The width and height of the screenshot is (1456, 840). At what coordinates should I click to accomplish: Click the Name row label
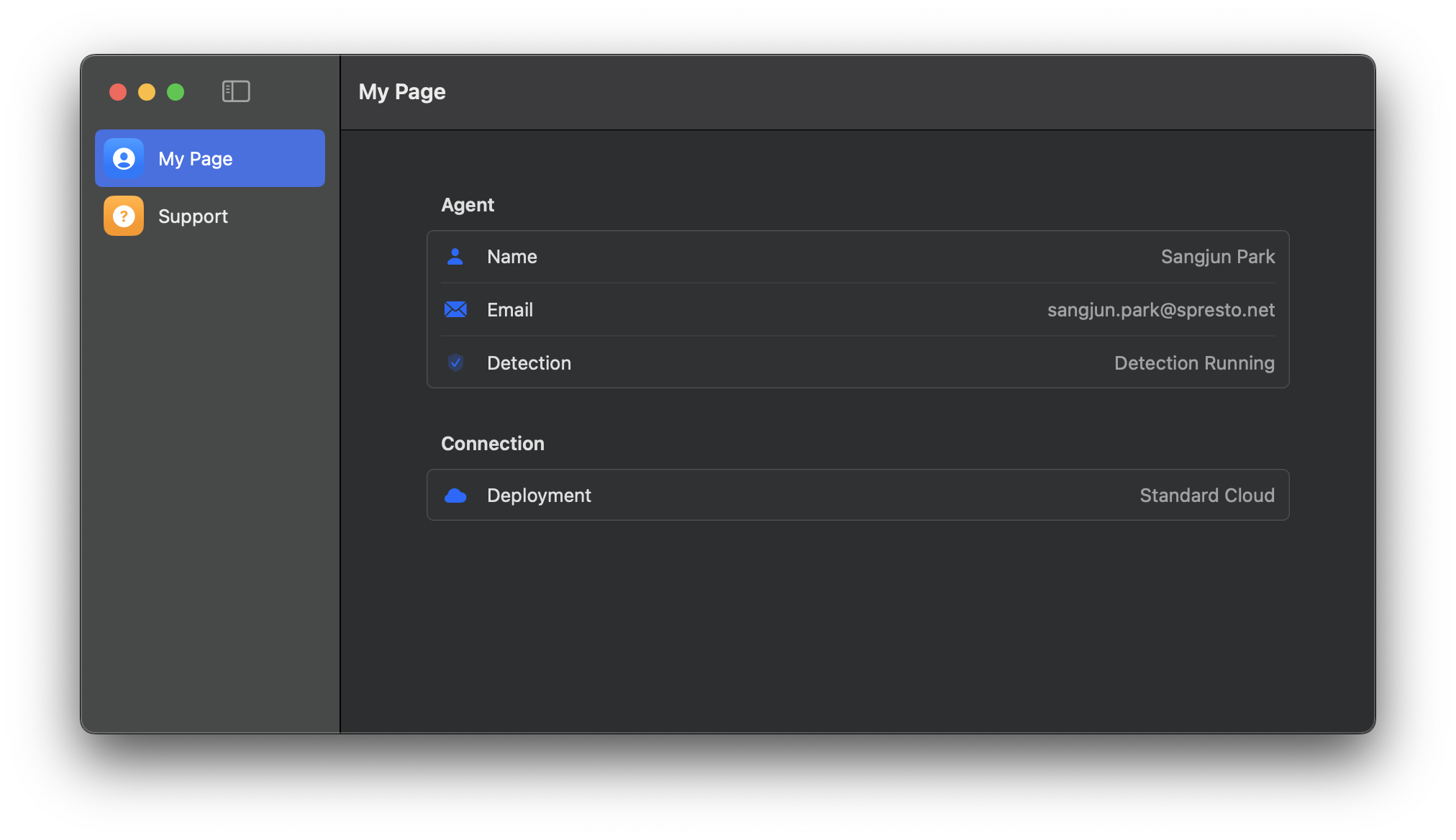[512, 257]
